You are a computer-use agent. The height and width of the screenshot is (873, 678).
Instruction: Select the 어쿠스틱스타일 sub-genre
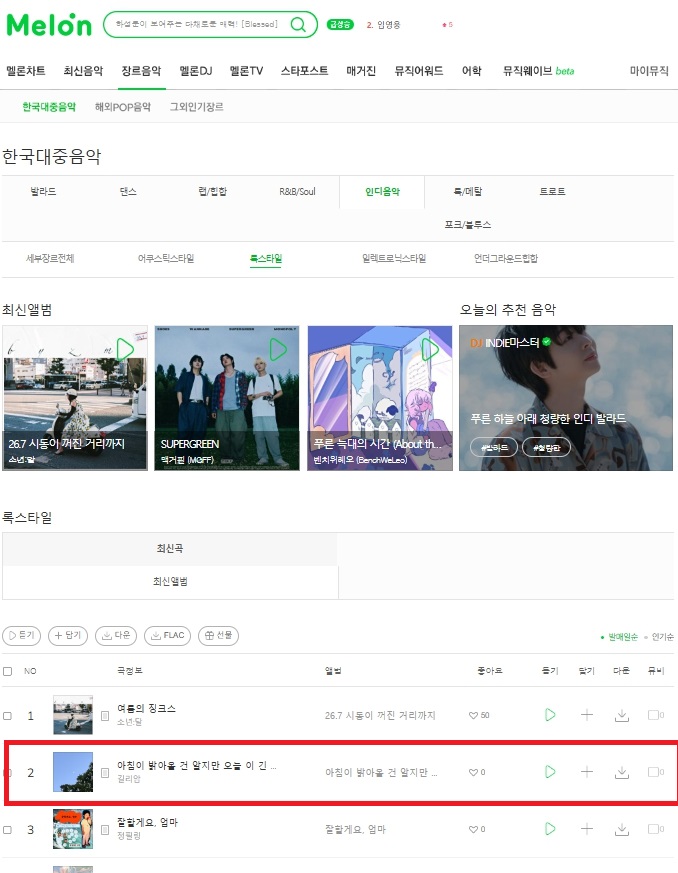tap(166, 258)
